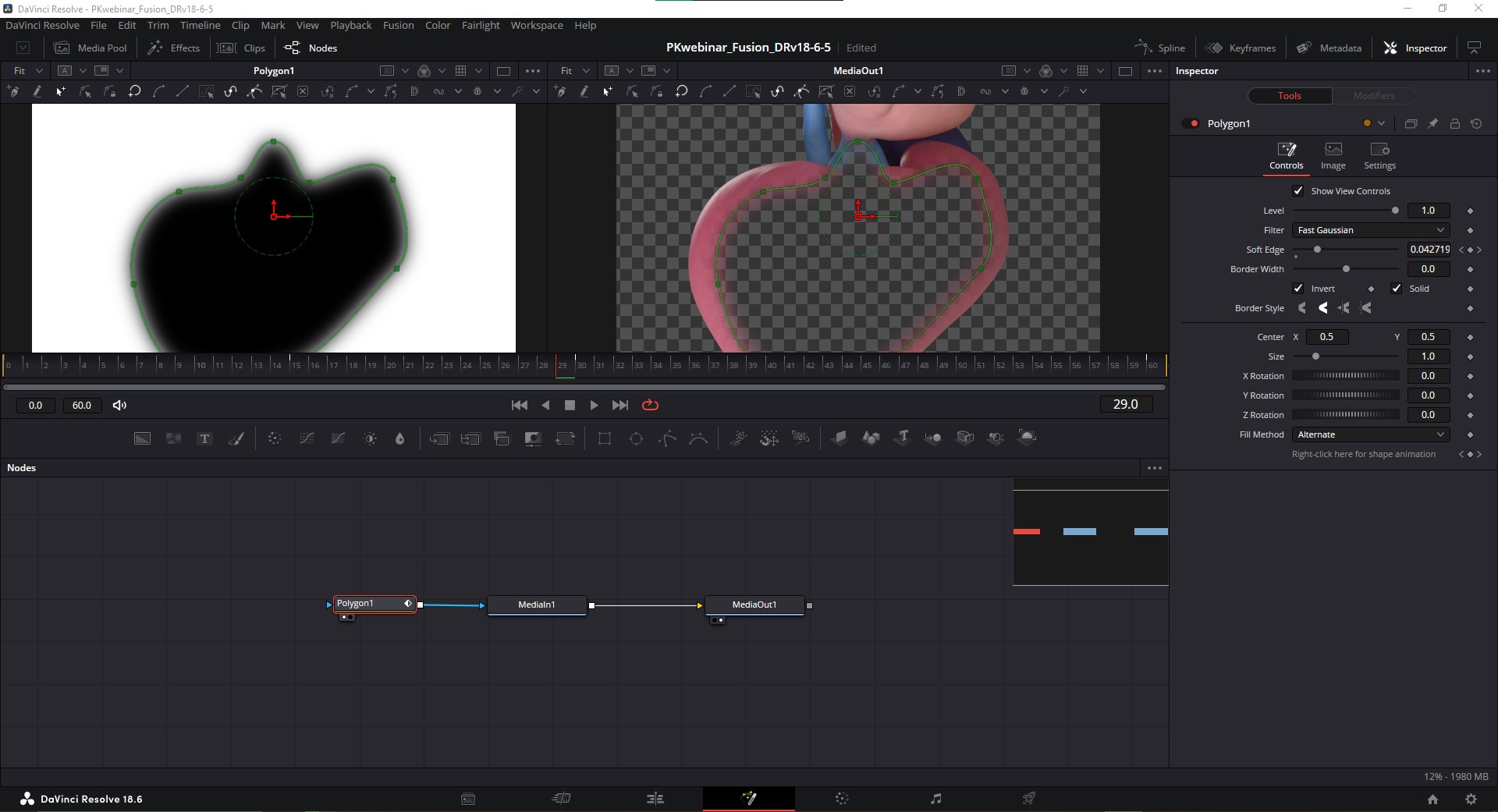The width and height of the screenshot is (1498, 812).
Task: Add a Paint brush tool from the toolbar
Action: [x=236, y=438]
